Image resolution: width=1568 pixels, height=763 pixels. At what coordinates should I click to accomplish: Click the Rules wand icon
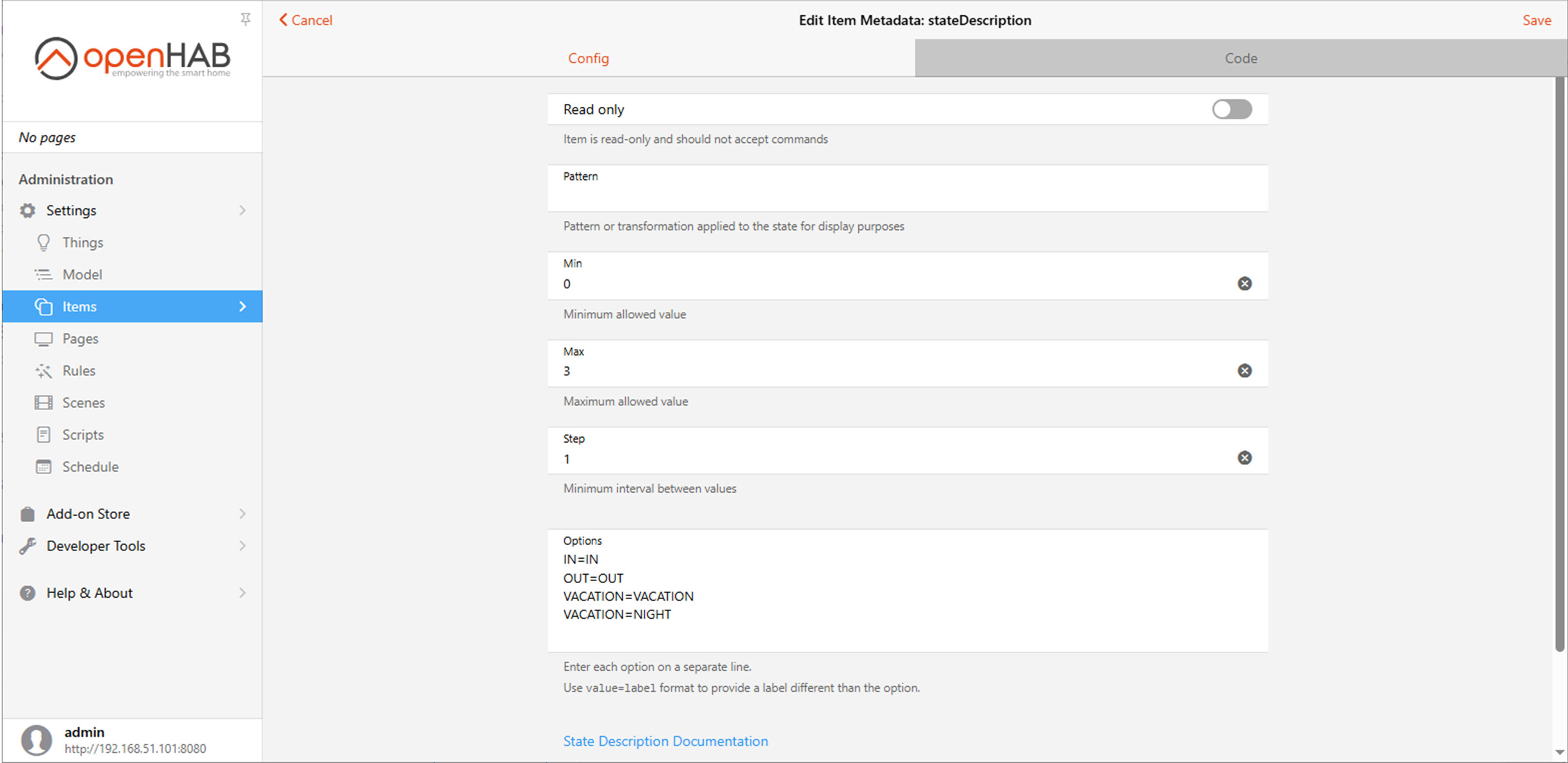pos(44,370)
